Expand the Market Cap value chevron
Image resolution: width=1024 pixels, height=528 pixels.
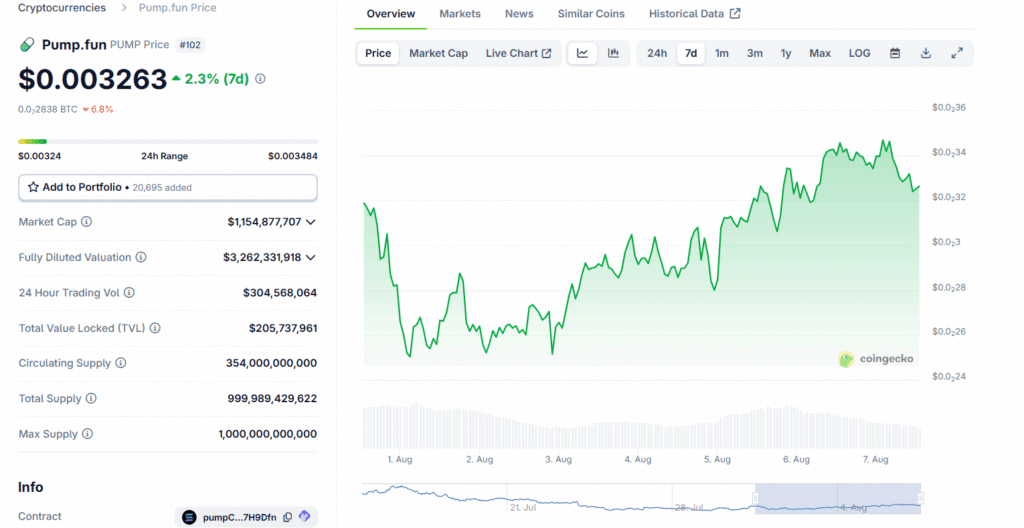(311, 222)
